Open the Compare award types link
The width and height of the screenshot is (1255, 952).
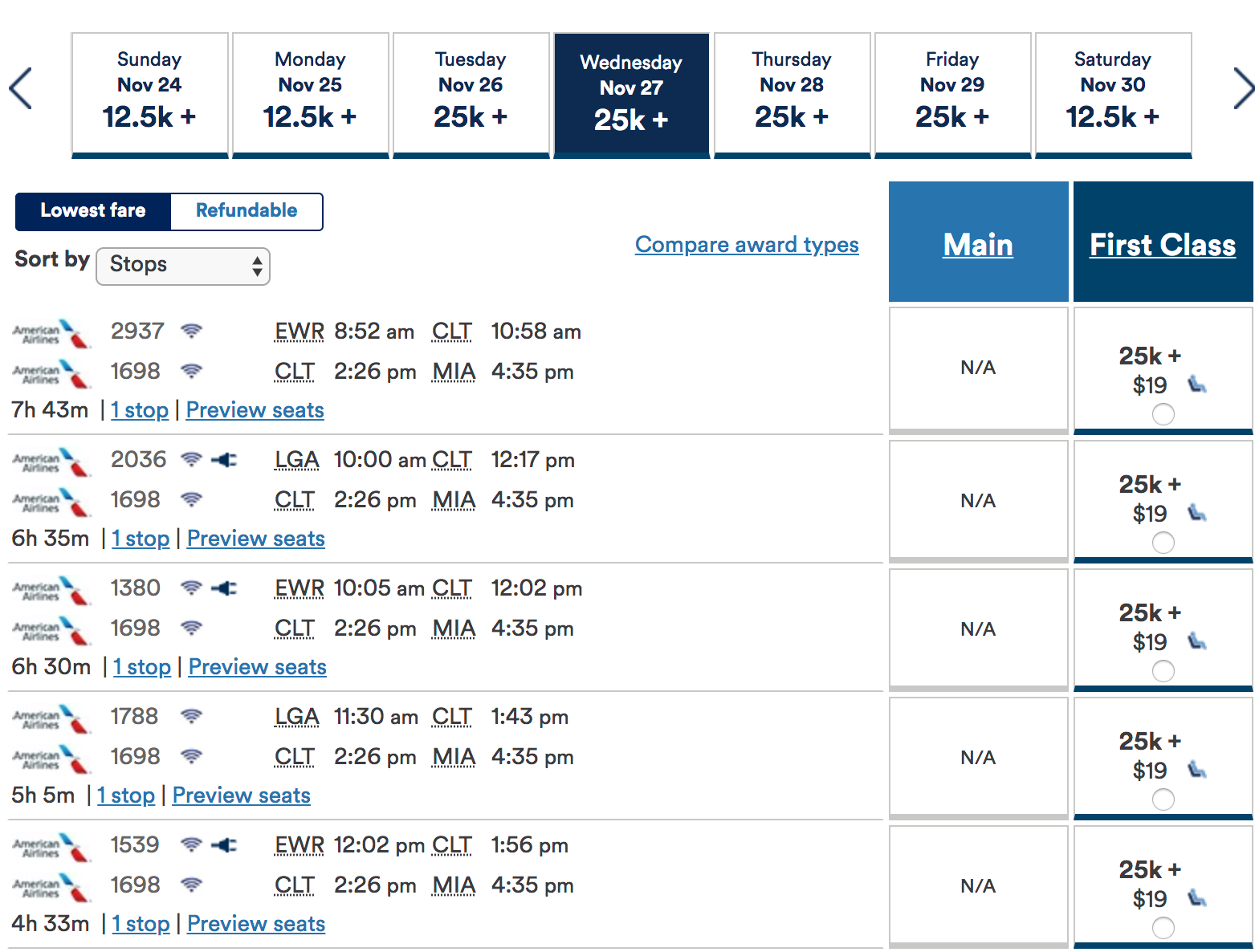tap(747, 245)
